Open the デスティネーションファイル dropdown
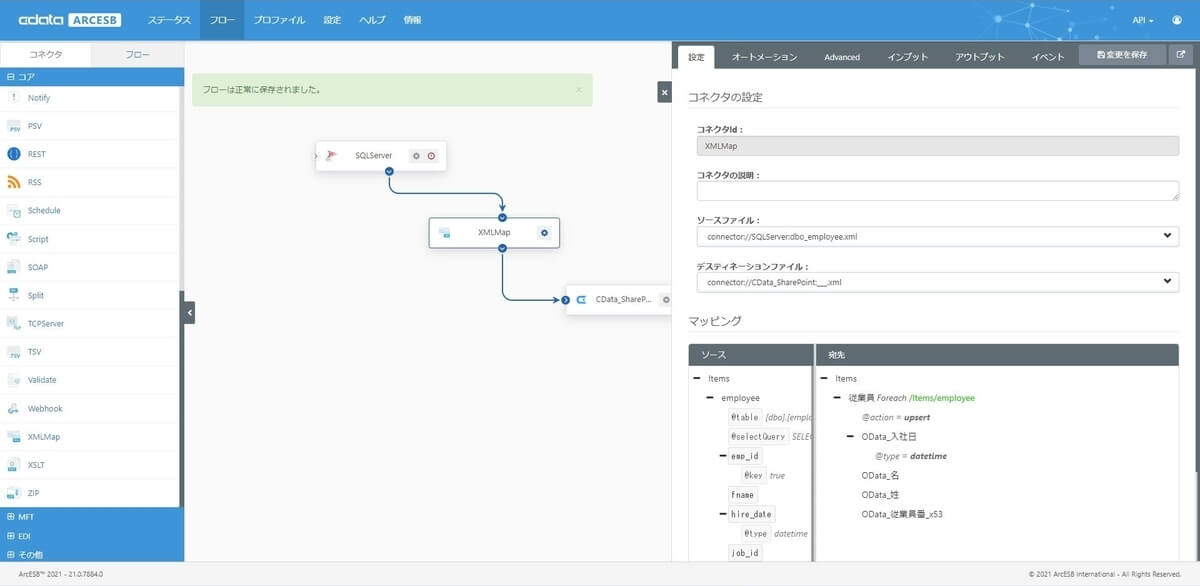Viewport: 1200px width, 586px height. pyautogui.click(x=937, y=282)
